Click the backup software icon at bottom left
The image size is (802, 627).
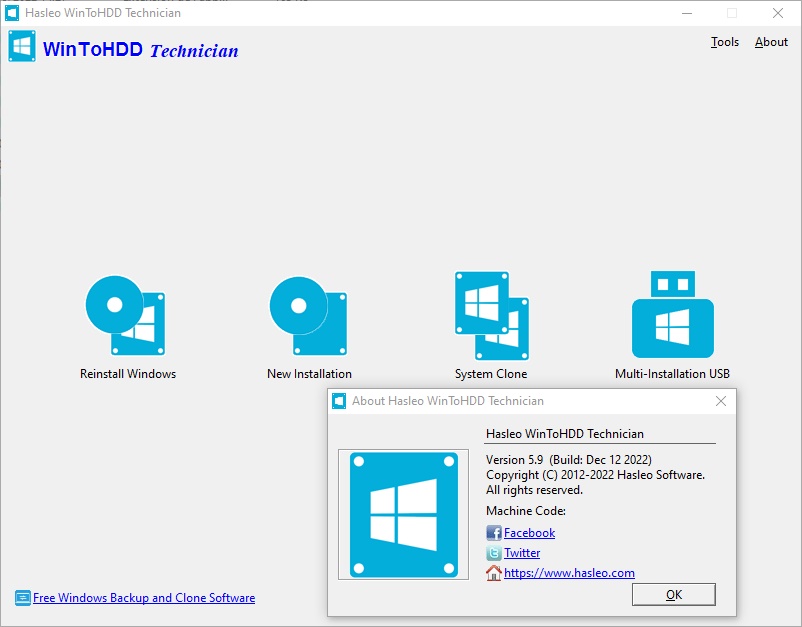23,598
